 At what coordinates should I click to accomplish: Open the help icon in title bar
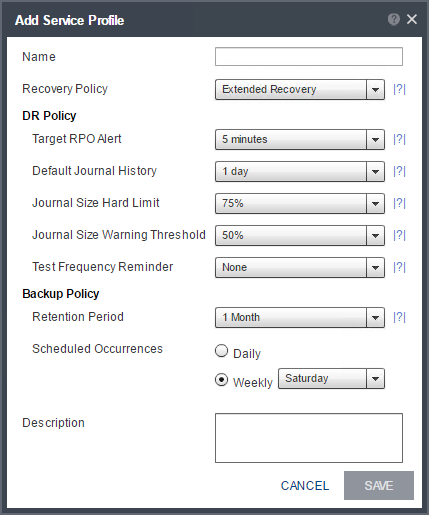pos(394,20)
